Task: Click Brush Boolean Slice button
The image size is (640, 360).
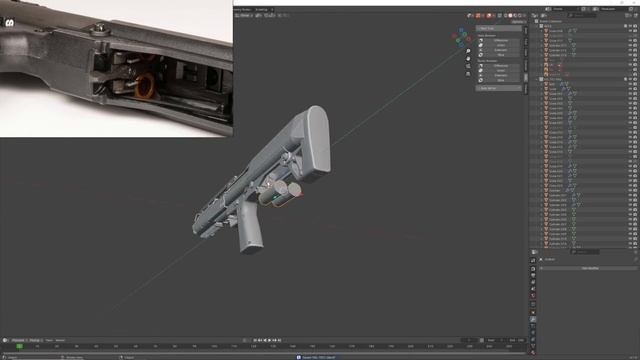Action: [x=501, y=80]
